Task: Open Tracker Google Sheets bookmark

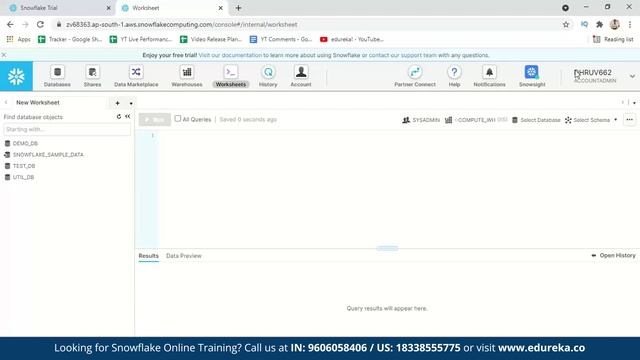Action: [70, 39]
